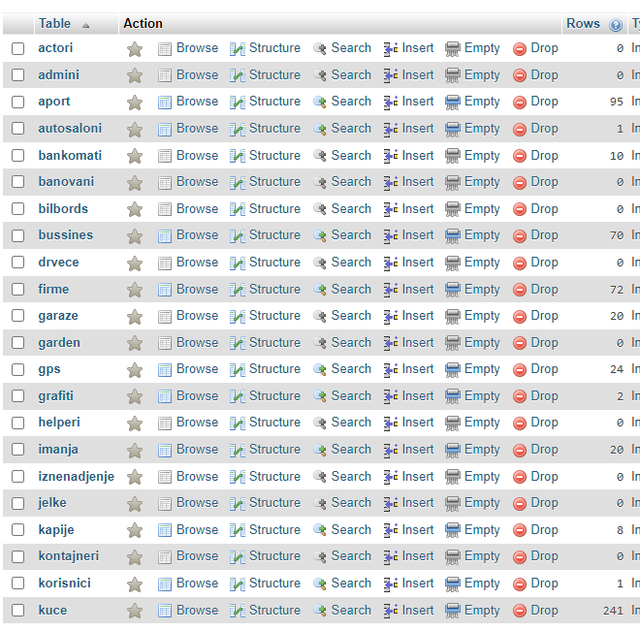Viewport: 640px width, 624px height.
Task: Check the bussines row checkbox
Action: 18,235
